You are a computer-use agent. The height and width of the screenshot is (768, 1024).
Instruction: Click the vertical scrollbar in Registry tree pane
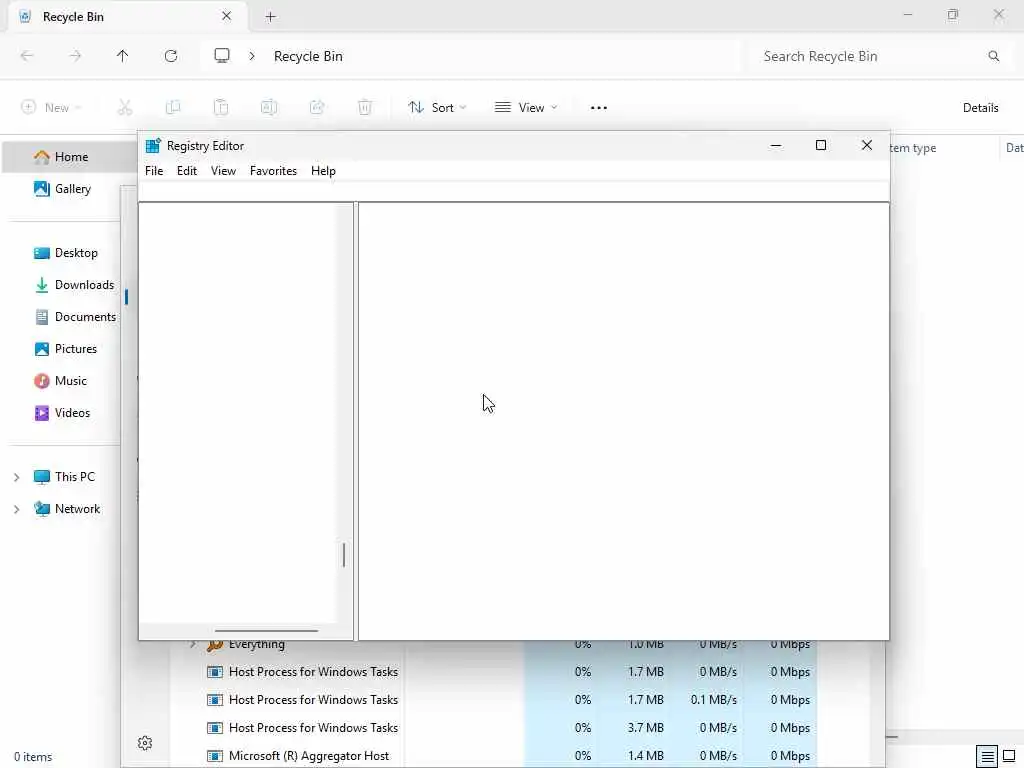tap(344, 554)
